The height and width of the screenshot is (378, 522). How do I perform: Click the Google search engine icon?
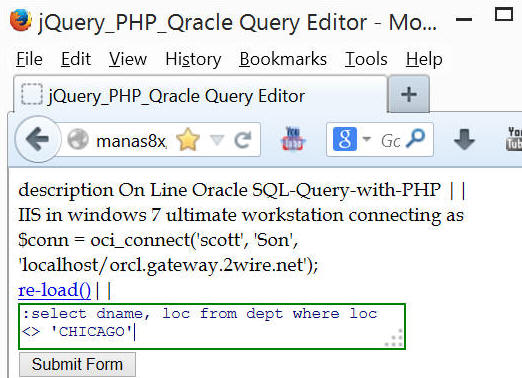345,139
